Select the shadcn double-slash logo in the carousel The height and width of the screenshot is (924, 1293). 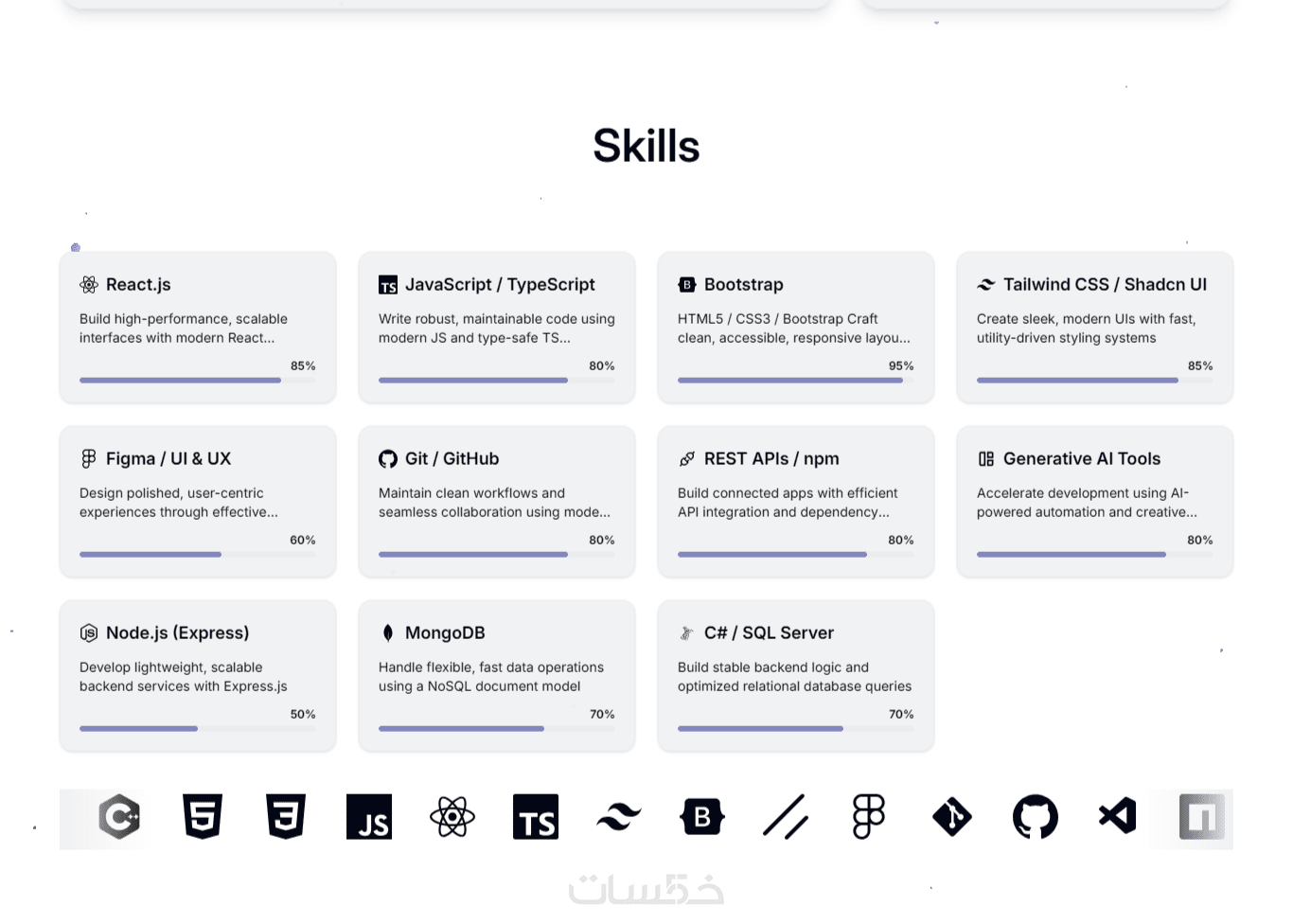pyautogui.click(x=786, y=817)
